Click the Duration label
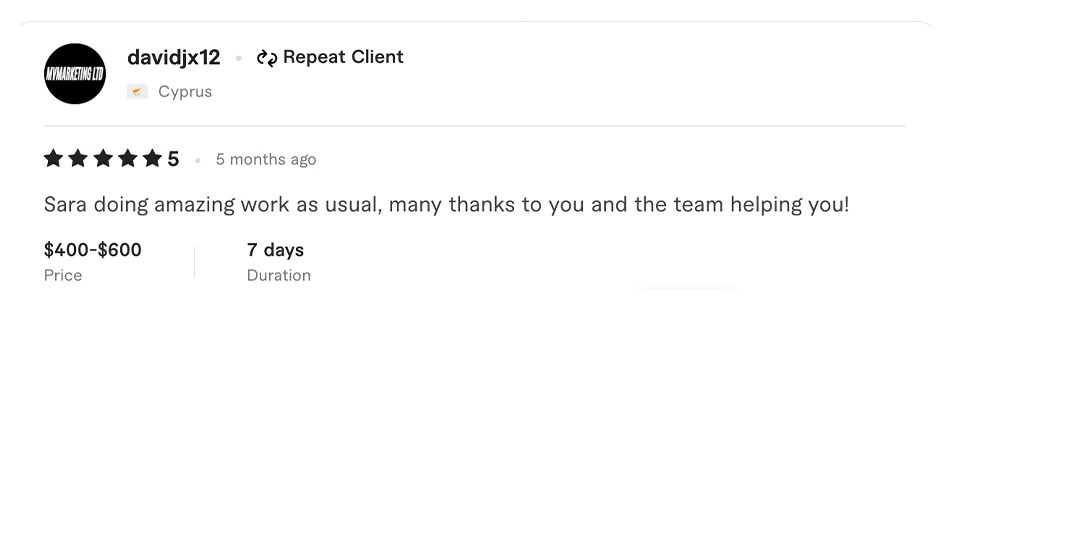Image resolution: width=1080 pixels, height=540 pixels. coord(279,275)
